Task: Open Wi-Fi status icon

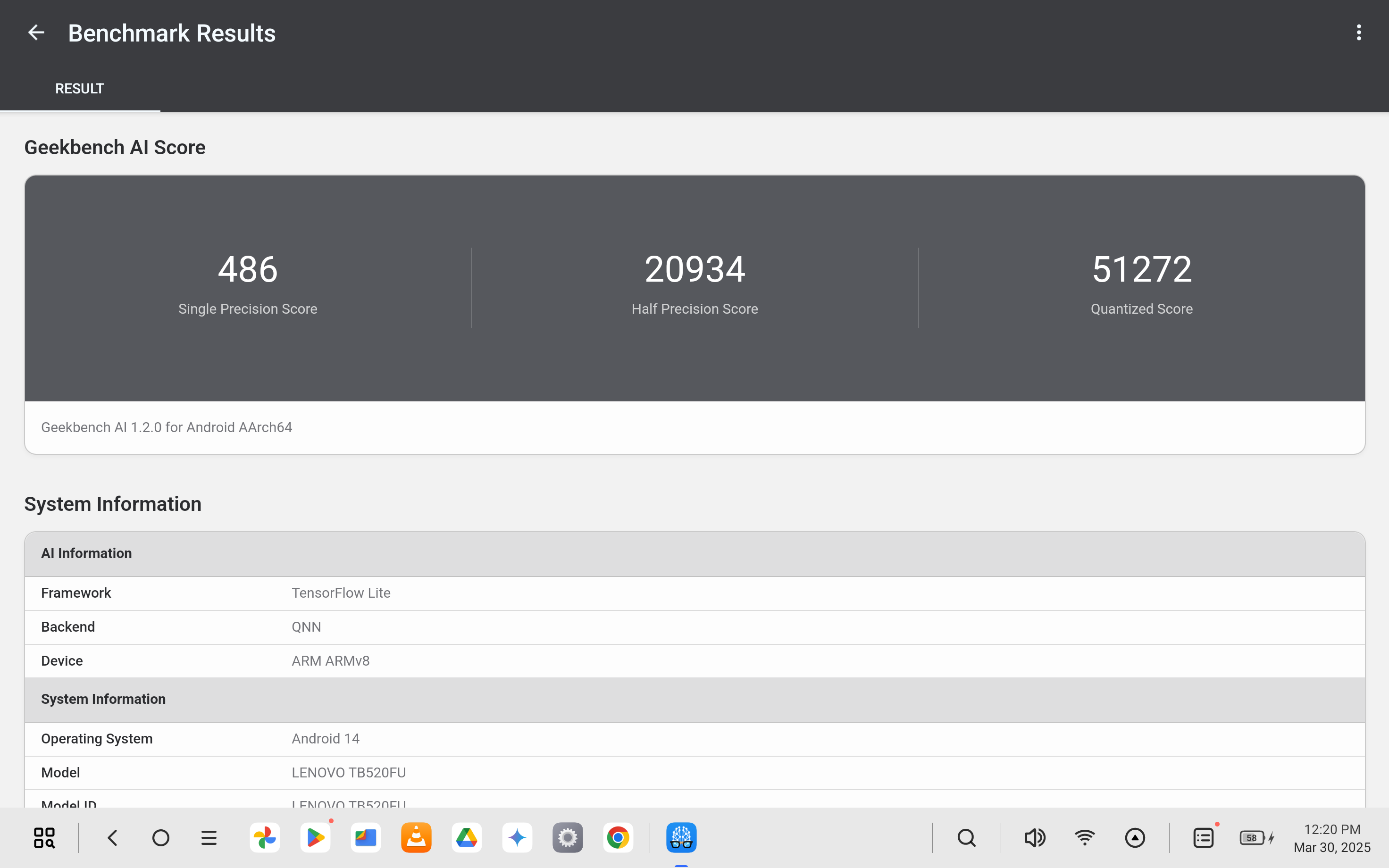Action: pos(1085,838)
